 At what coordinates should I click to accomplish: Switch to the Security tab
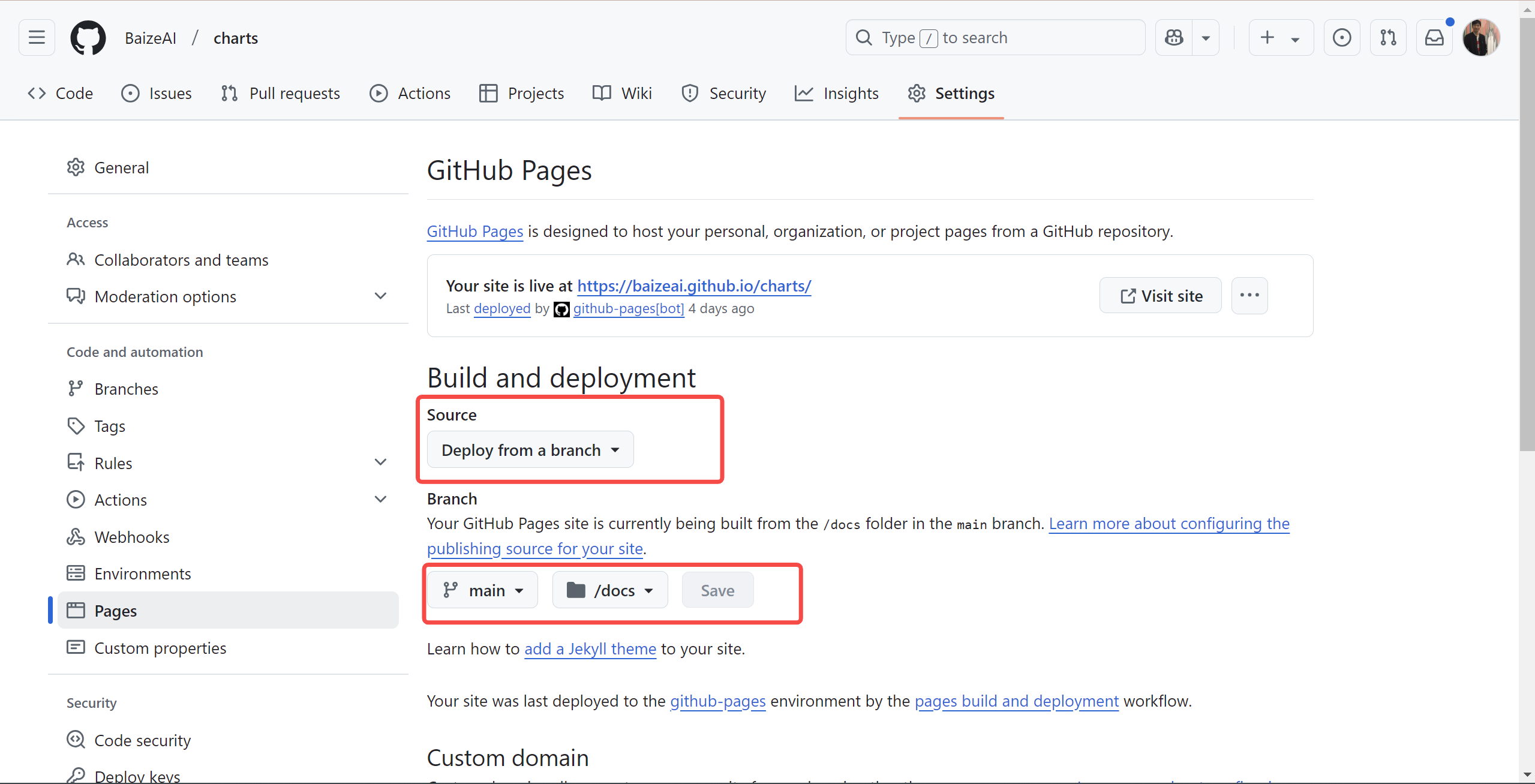pos(724,93)
